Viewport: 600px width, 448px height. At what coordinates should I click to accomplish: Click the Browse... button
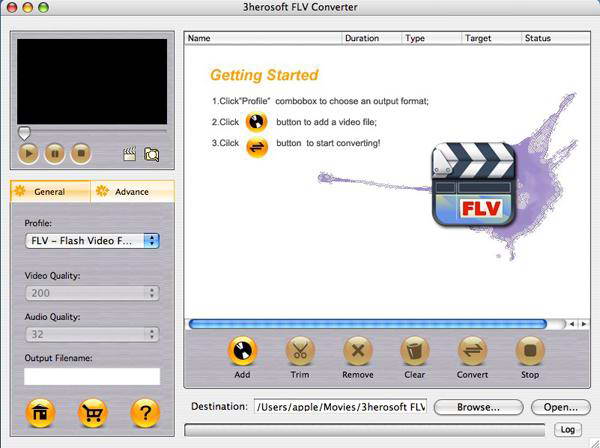479,407
